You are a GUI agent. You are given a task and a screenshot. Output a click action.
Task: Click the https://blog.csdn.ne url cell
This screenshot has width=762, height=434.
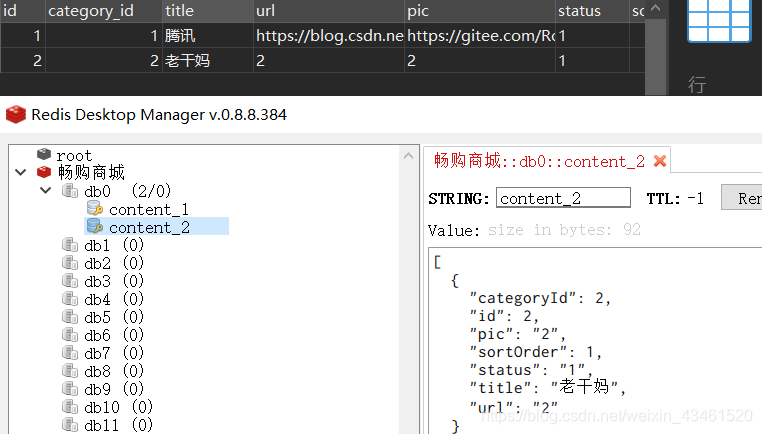pyautogui.click(x=329, y=35)
